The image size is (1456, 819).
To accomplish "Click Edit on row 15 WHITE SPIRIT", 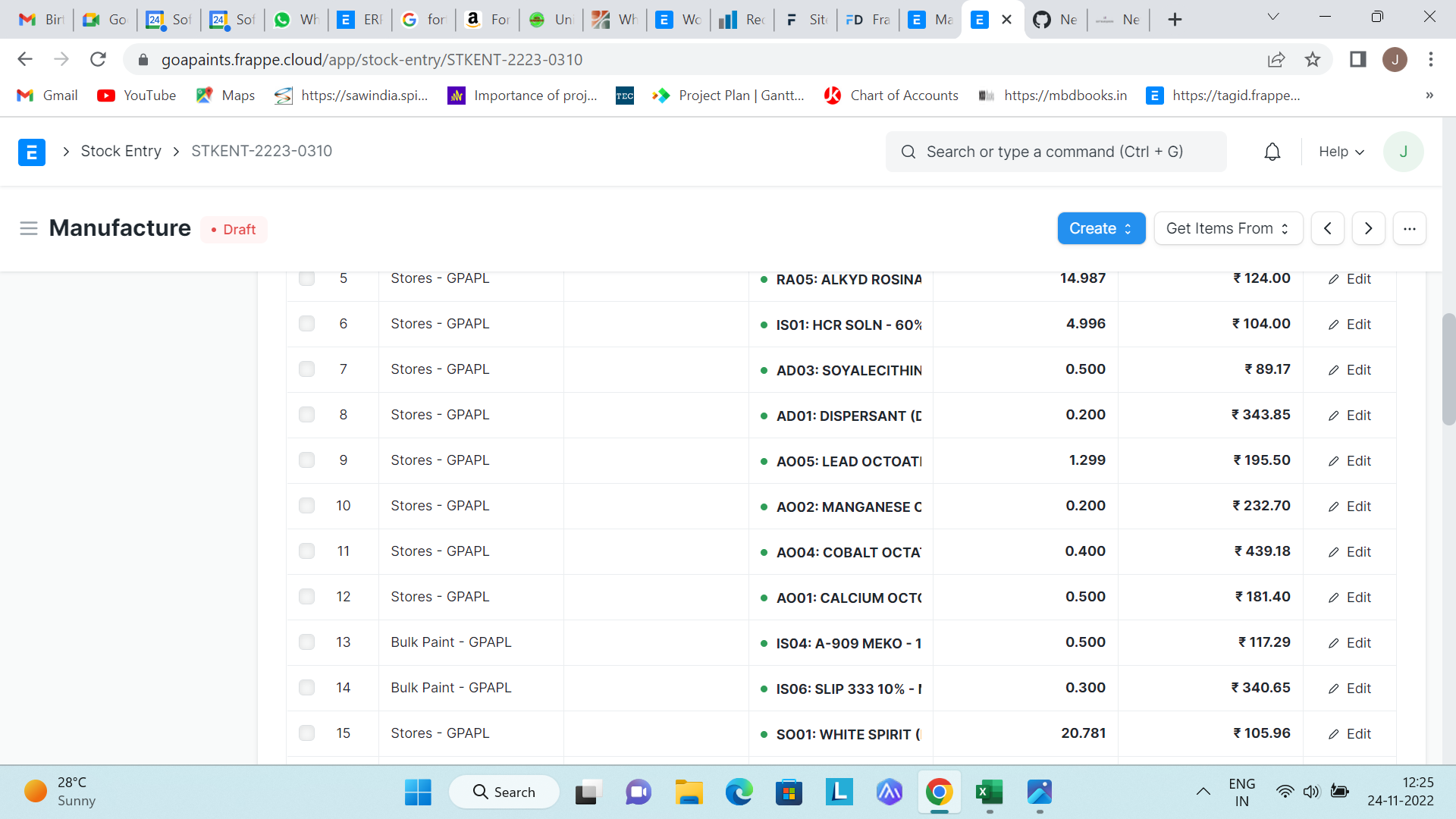I will tap(1349, 734).
